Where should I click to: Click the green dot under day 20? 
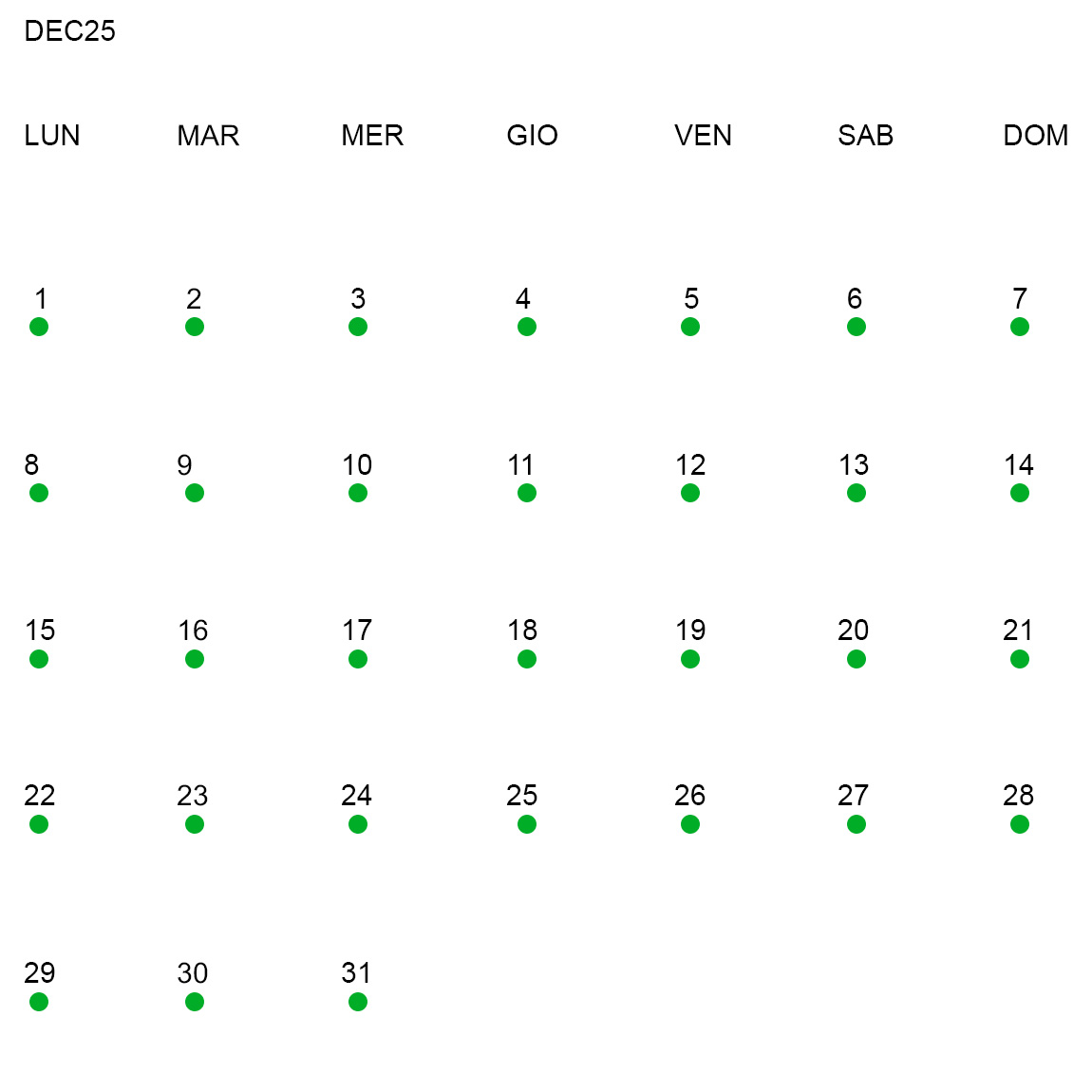[857, 659]
